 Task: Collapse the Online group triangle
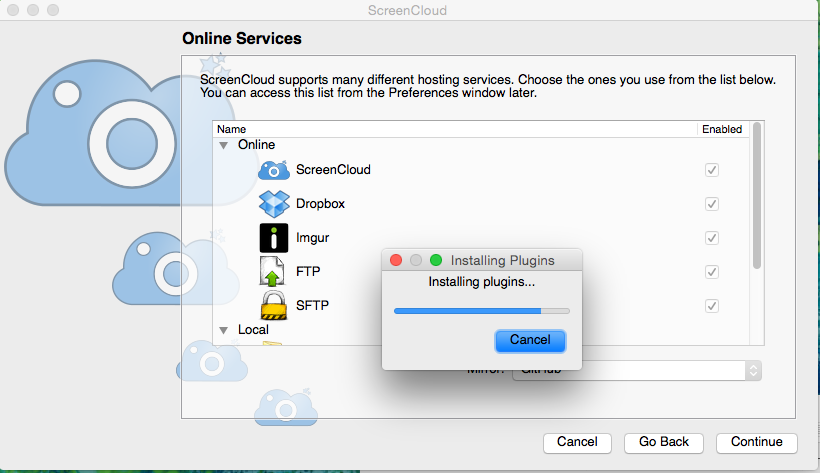pyautogui.click(x=223, y=145)
